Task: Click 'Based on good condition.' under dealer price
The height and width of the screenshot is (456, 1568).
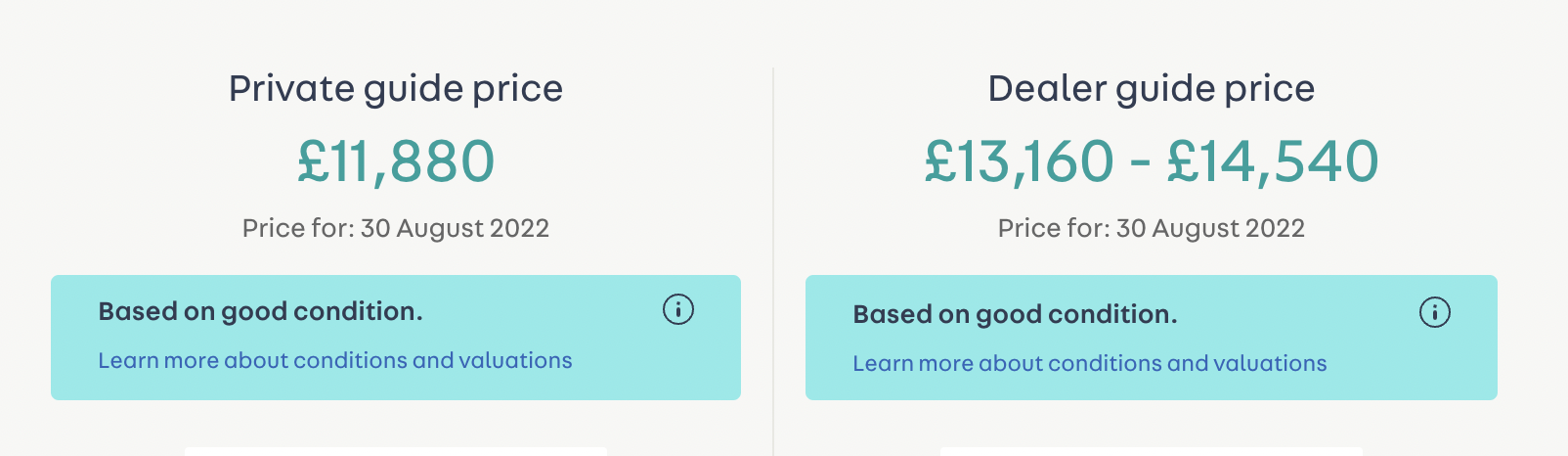Action: coord(1015,315)
